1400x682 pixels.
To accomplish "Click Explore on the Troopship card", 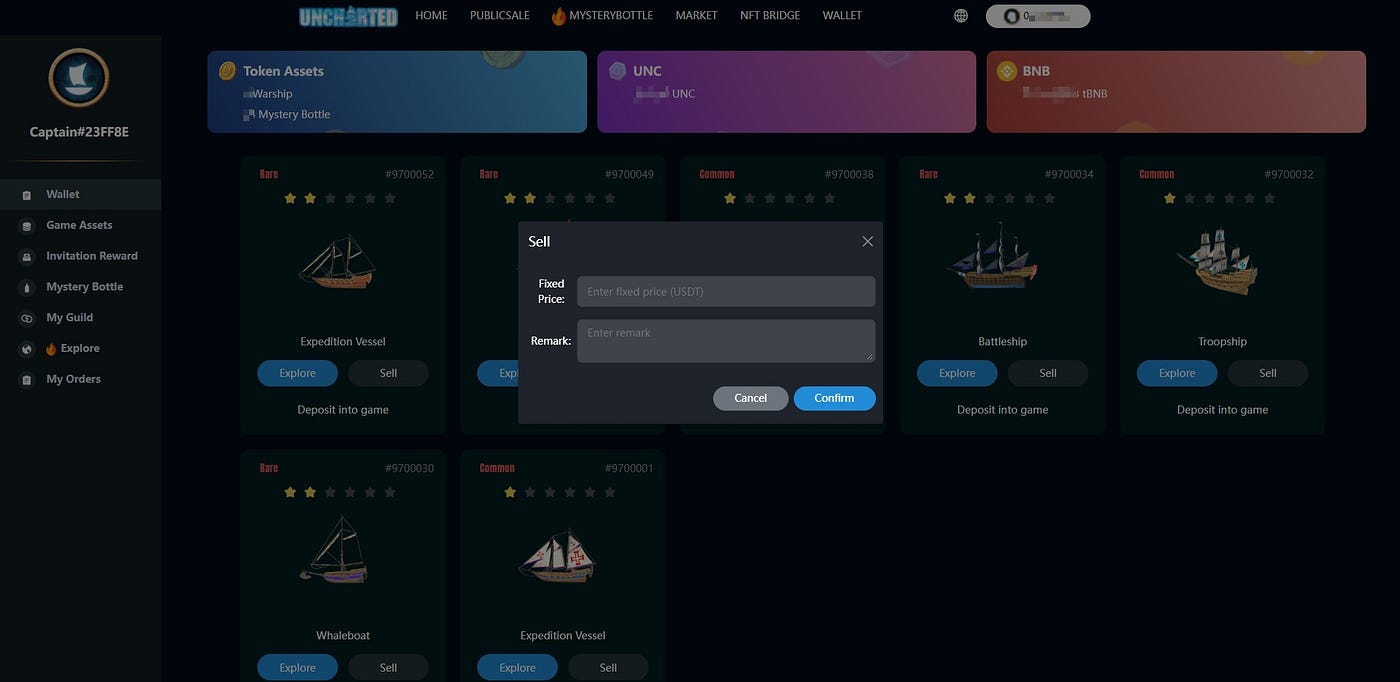I will coord(1177,373).
